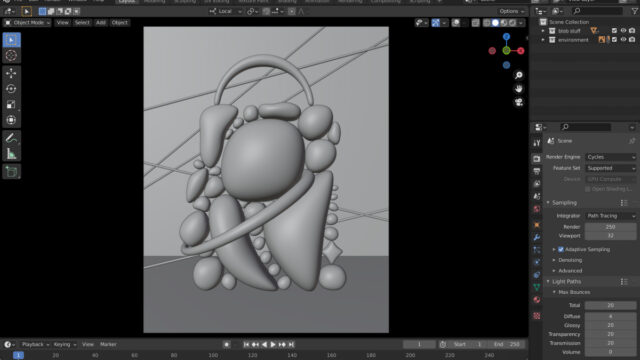This screenshot has width=640, height=360.
Task: Open the Feature Set Supported dropdown
Action: pos(611,168)
